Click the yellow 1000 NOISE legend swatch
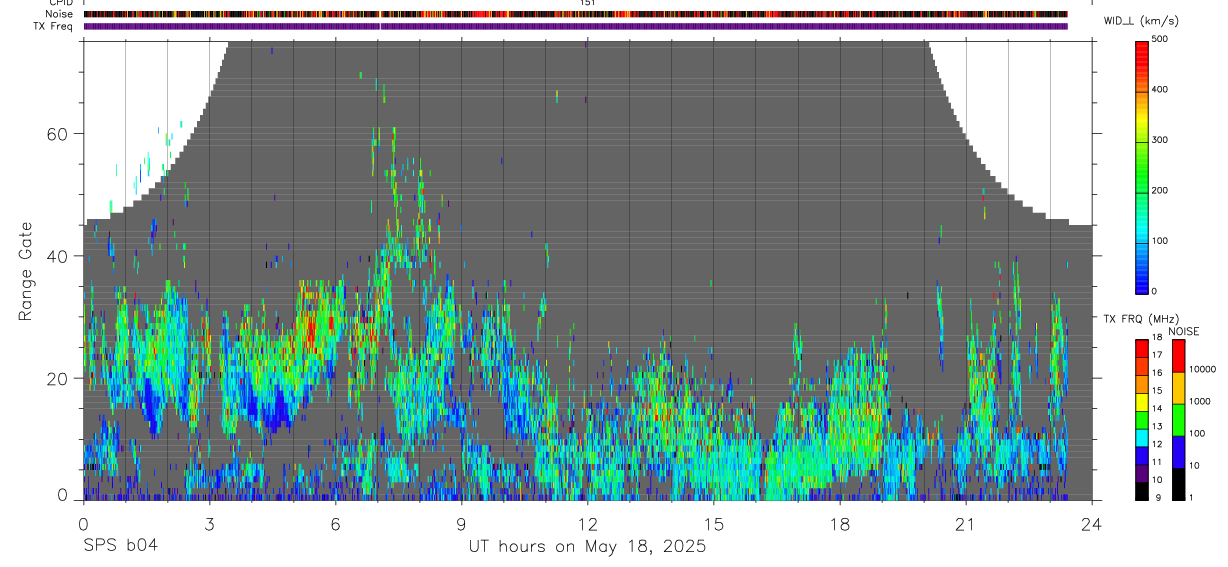This screenshot has width=1228, height=567. (x=1179, y=388)
